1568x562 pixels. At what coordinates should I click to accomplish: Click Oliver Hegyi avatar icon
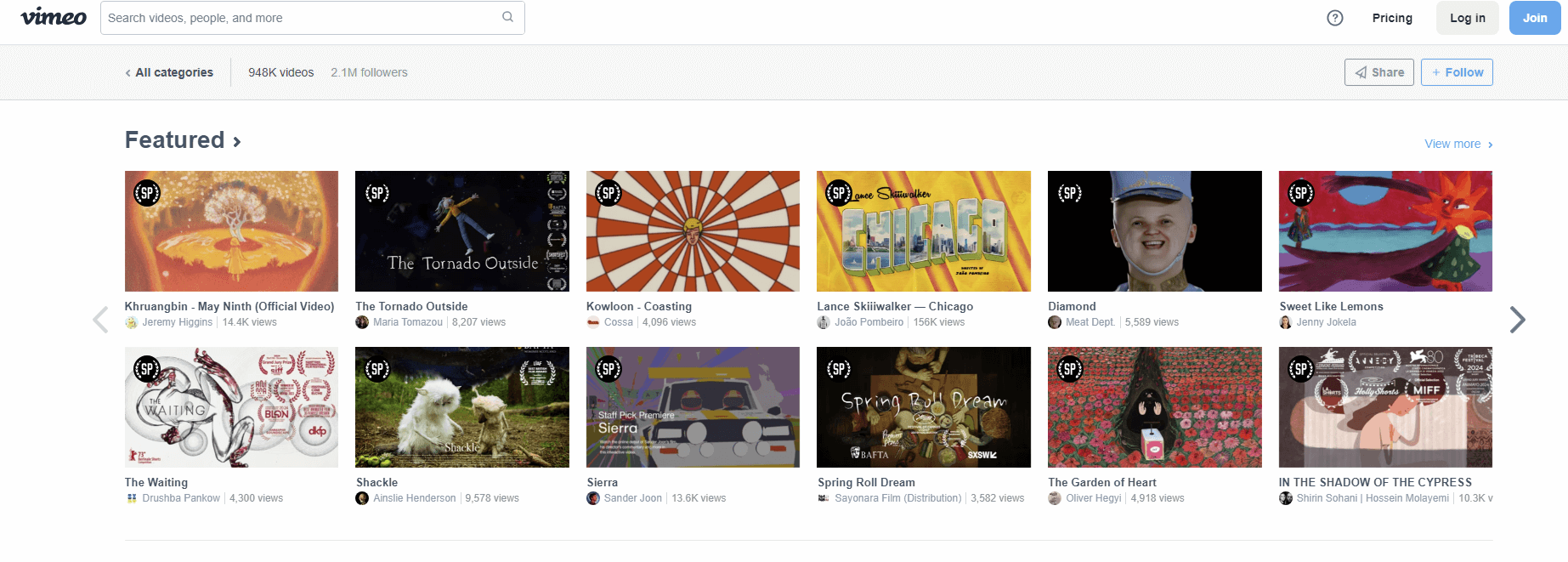1055,498
